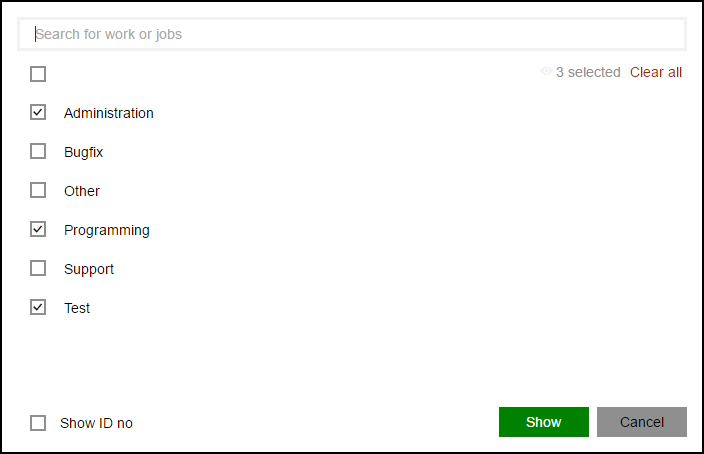Click the eye icon beside 3 selected

click(546, 71)
